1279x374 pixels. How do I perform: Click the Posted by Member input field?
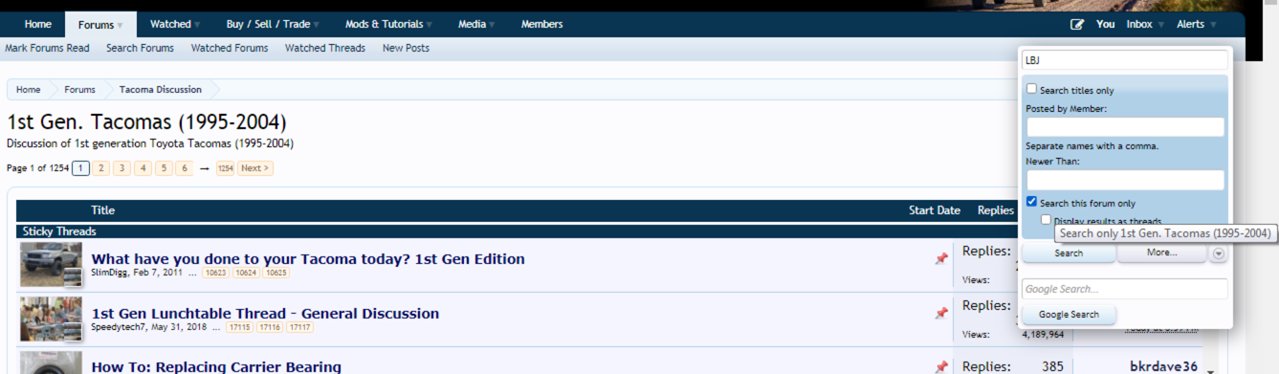[1125, 127]
